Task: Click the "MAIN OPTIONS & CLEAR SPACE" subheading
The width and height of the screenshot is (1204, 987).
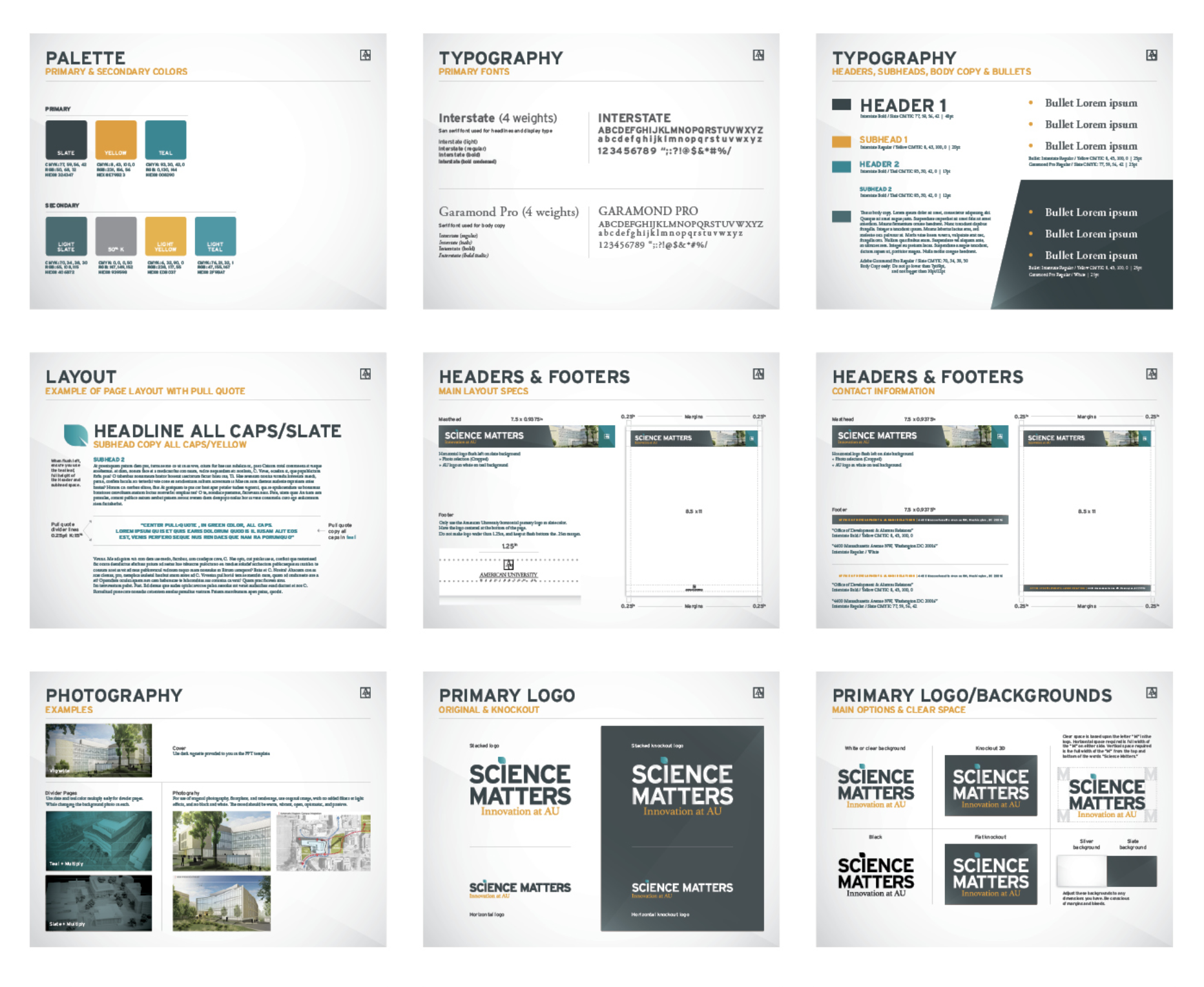Action: tap(898, 709)
